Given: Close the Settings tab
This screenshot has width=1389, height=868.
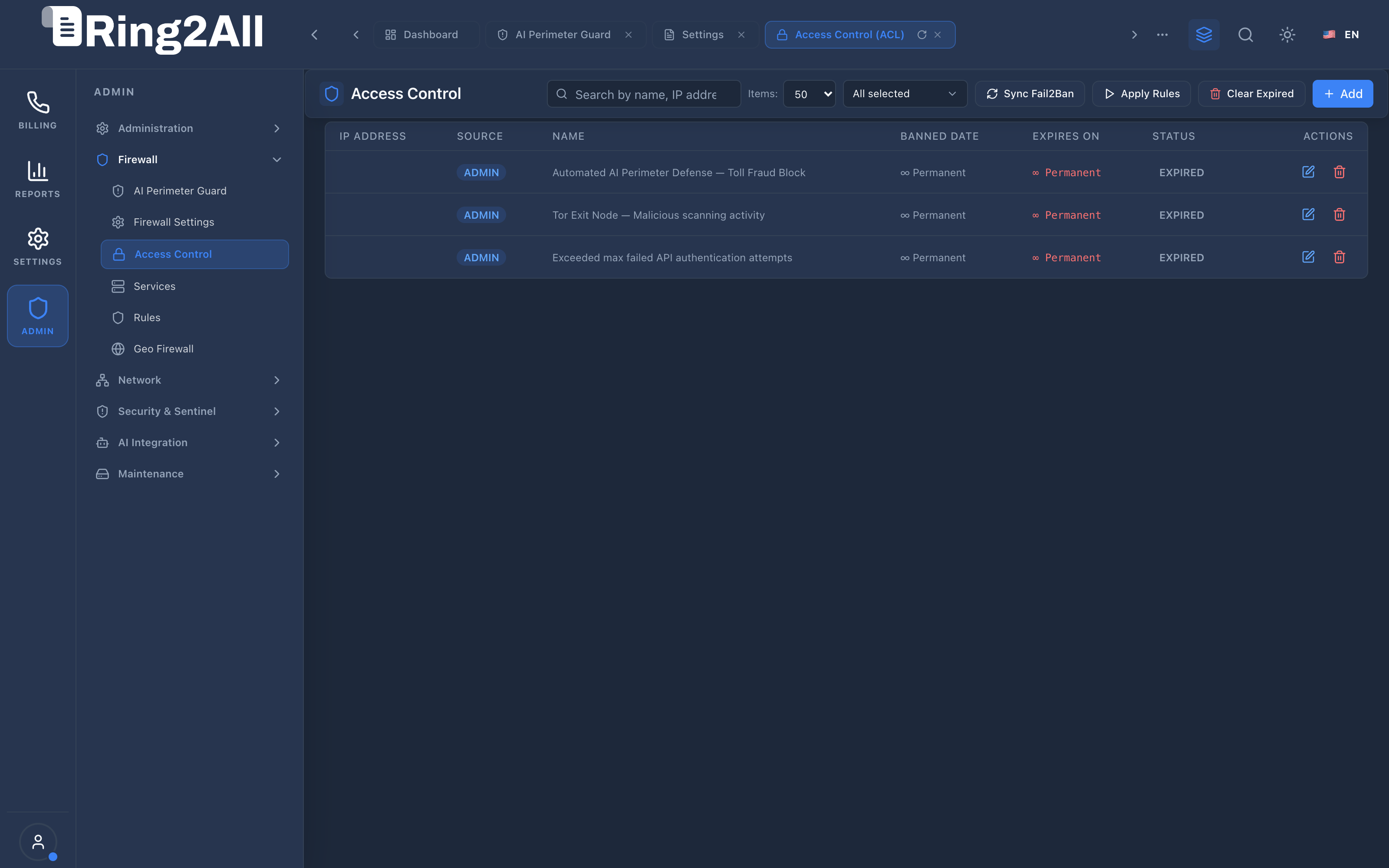Looking at the screenshot, I should coord(741,34).
